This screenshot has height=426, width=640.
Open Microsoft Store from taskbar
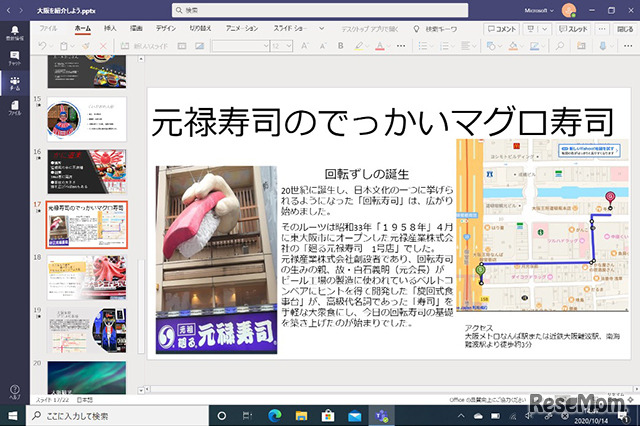[328, 416]
